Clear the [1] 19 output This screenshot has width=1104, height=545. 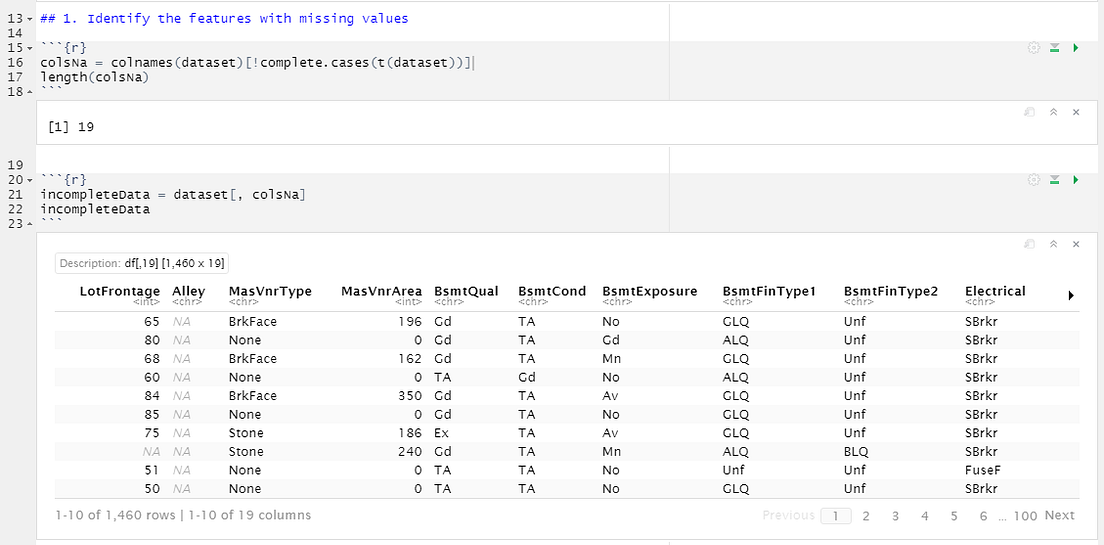click(x=1076, y=112)
